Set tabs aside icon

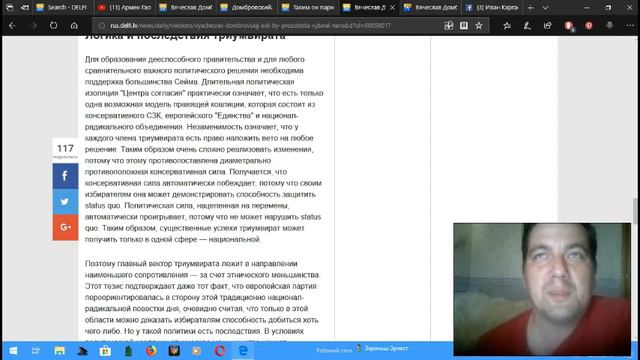[x=24, y=7]
